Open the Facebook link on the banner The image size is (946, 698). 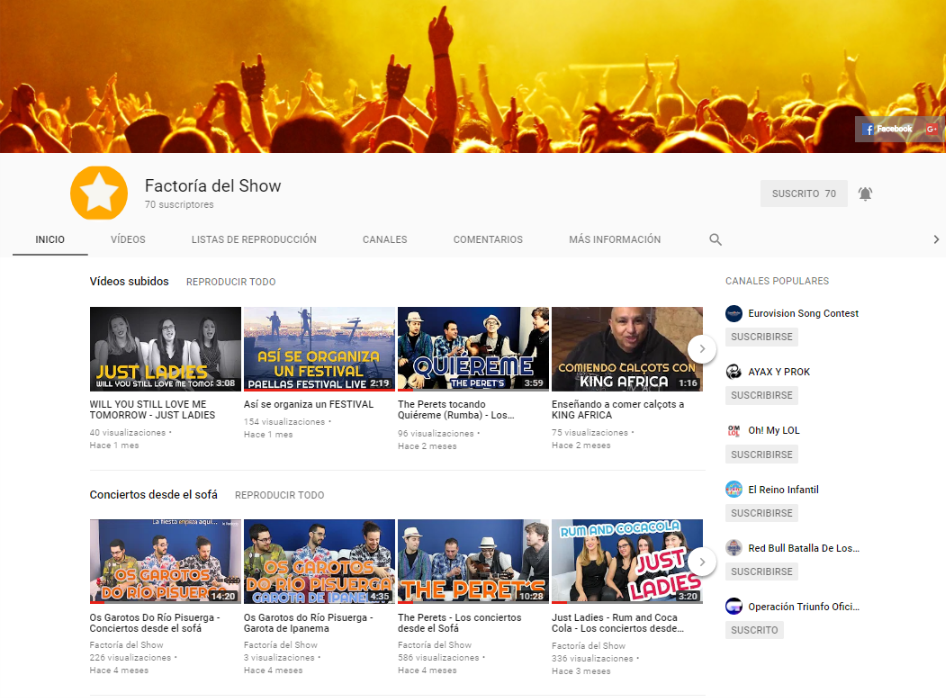(888, 129)
